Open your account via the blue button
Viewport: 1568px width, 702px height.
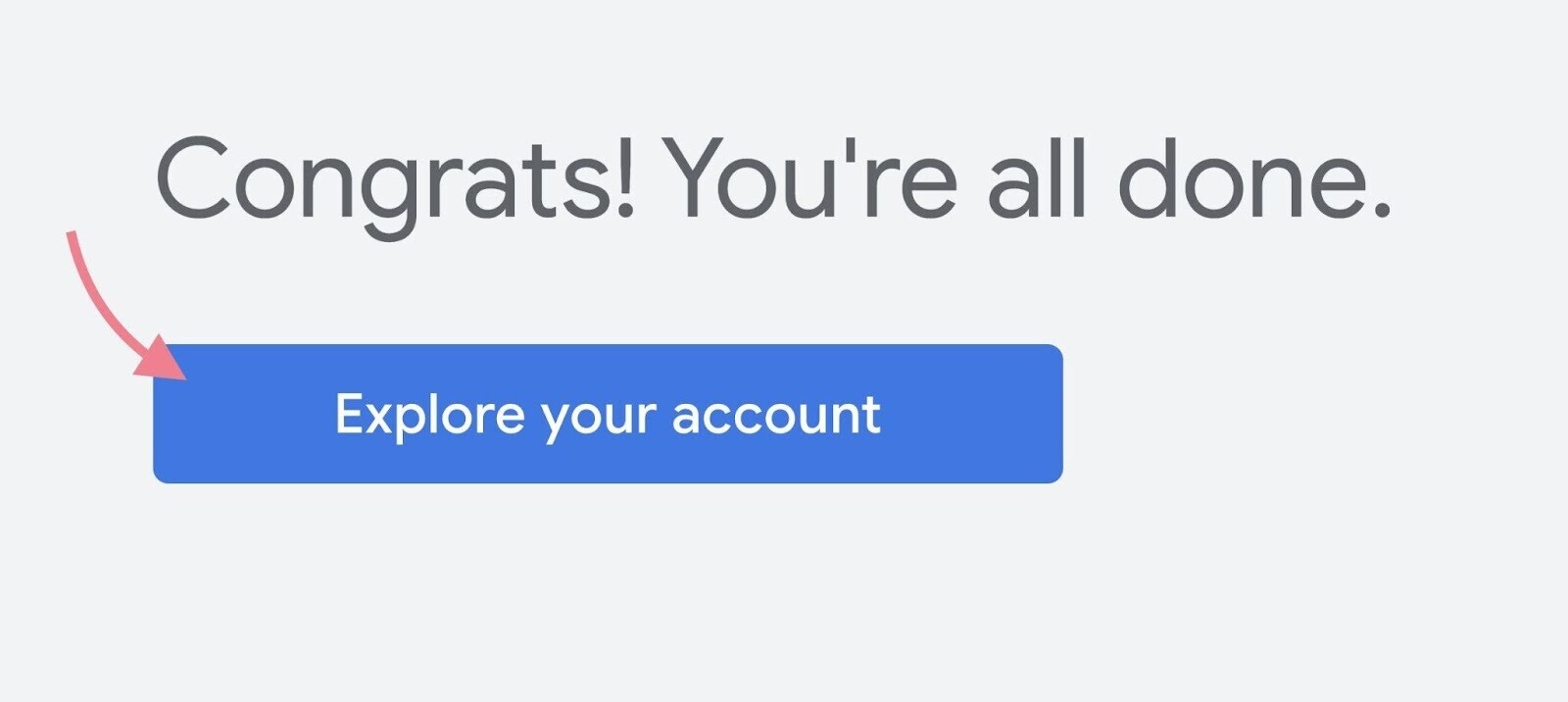[608, 414]
